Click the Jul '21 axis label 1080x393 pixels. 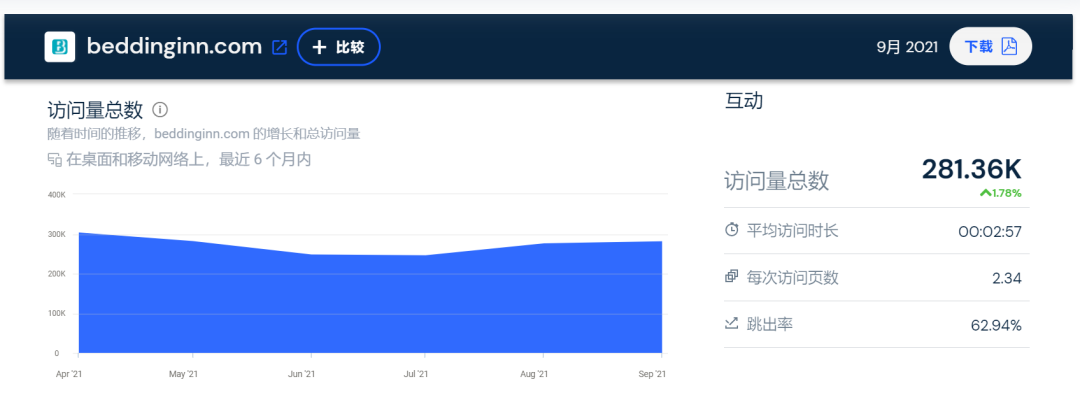415,374
